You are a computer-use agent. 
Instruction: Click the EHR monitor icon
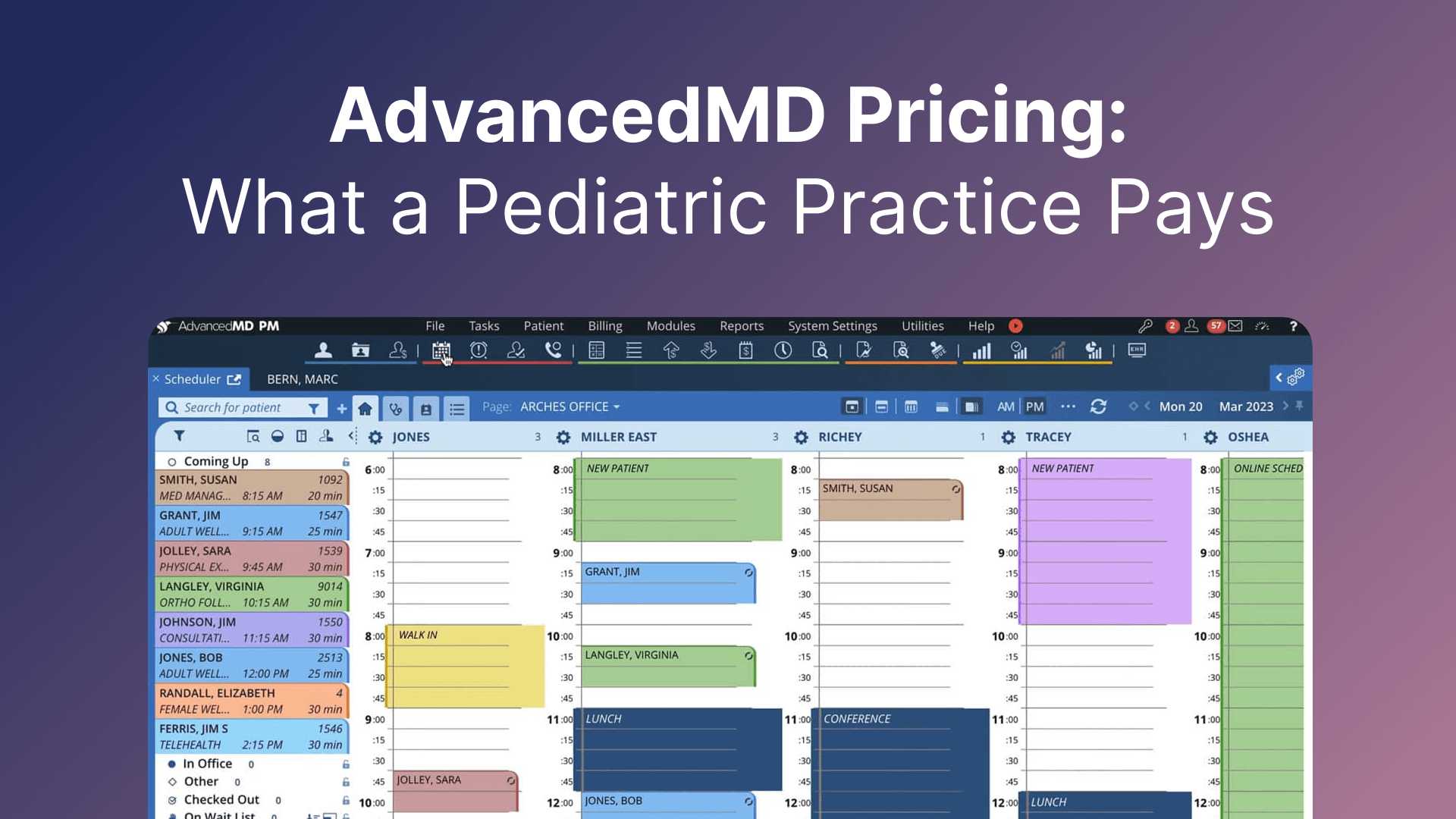click(x=1137, y=350)
